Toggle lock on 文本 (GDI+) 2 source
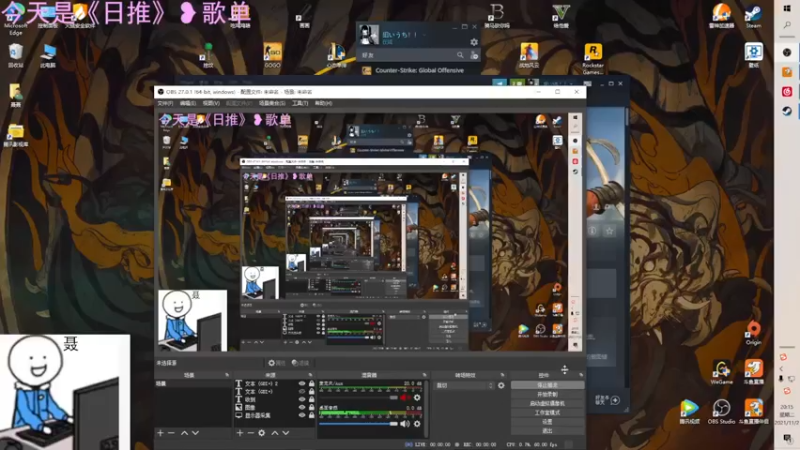 tap(312, 384)
